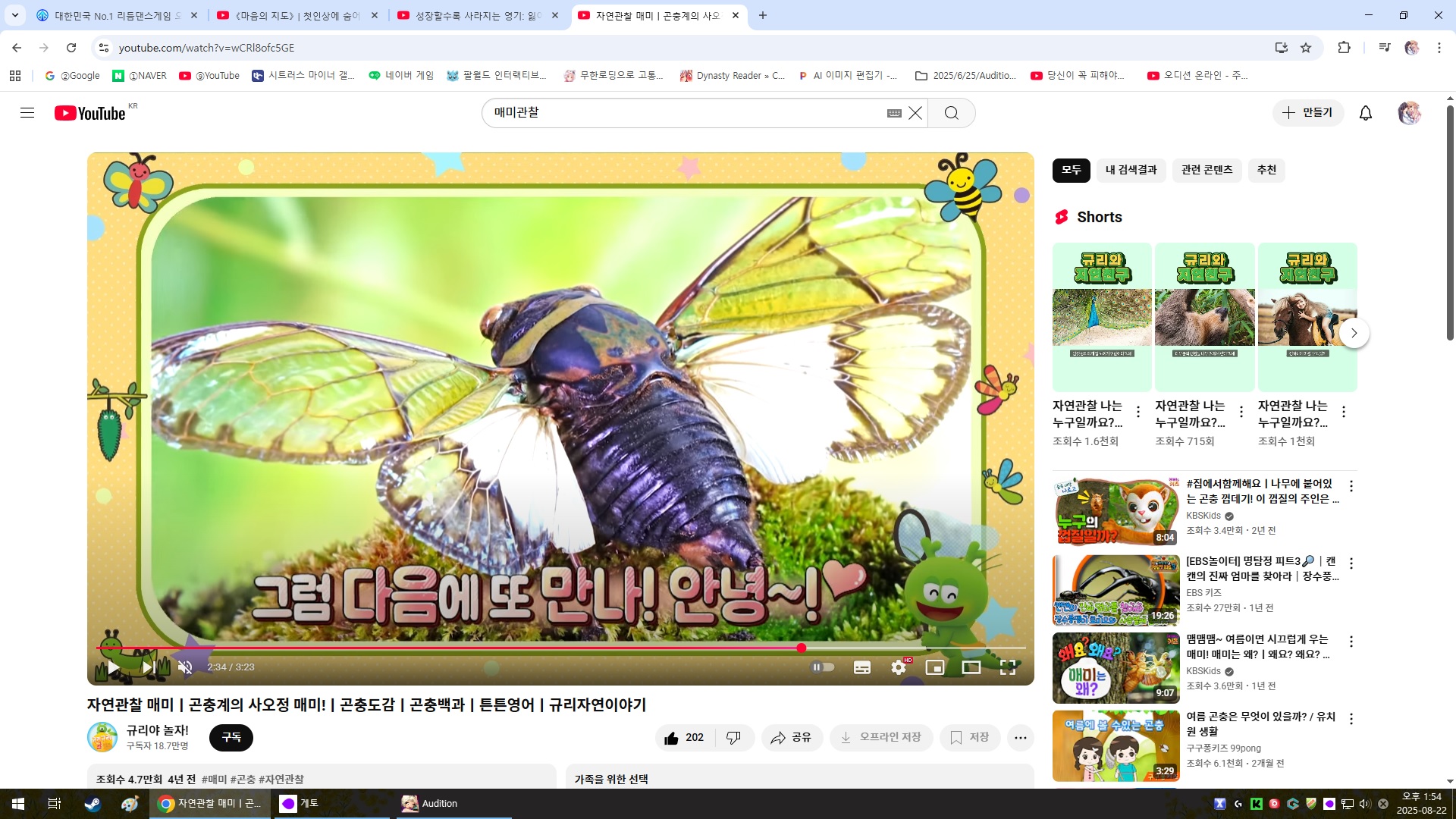Image resolution: width=1456 pixels, height=819 pixels.
Task: Dislike the video with thumbs down
Action: (733, 738)
